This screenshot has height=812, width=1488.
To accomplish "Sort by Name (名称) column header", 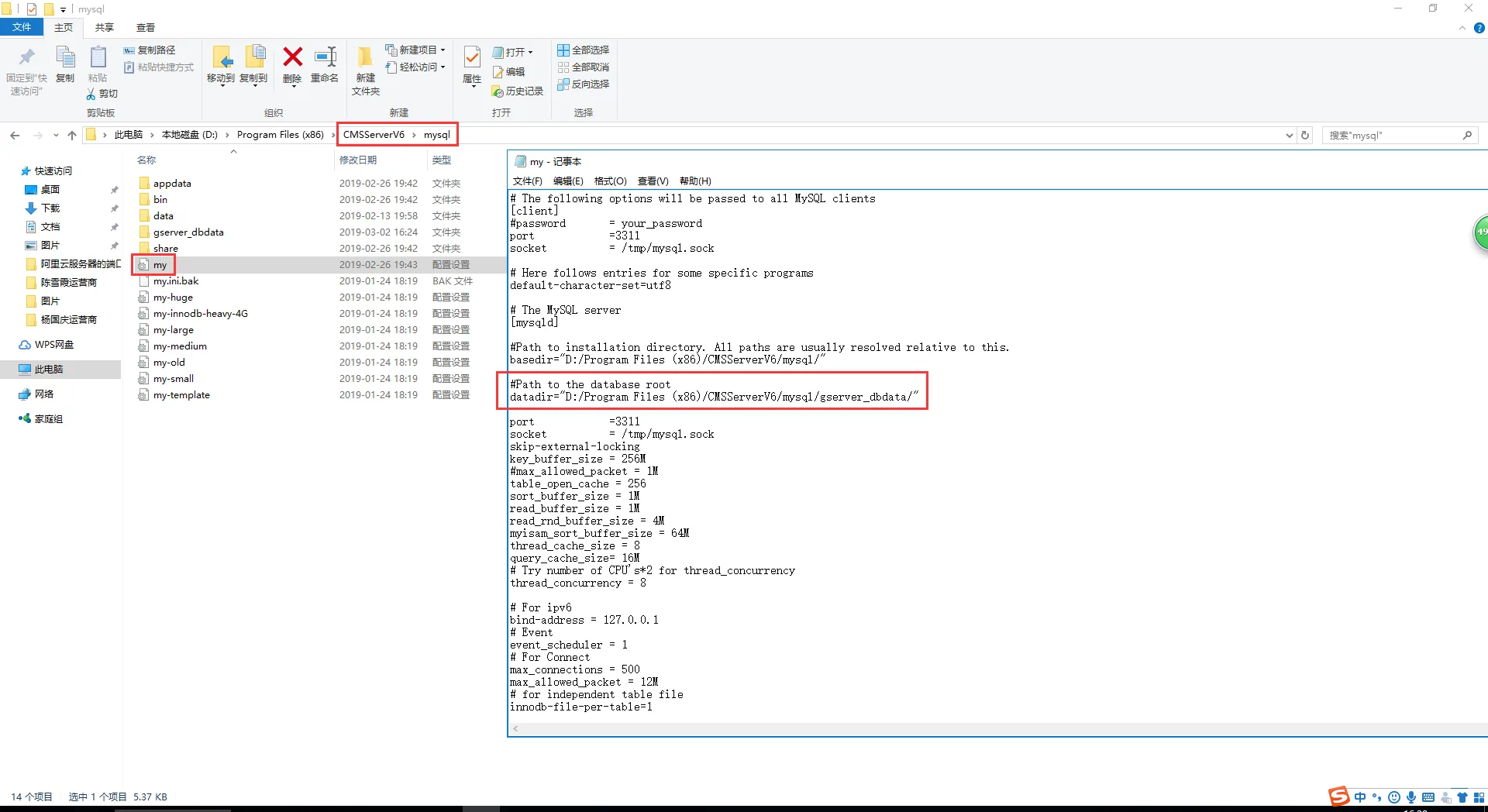I will click(x=146, y=160).
